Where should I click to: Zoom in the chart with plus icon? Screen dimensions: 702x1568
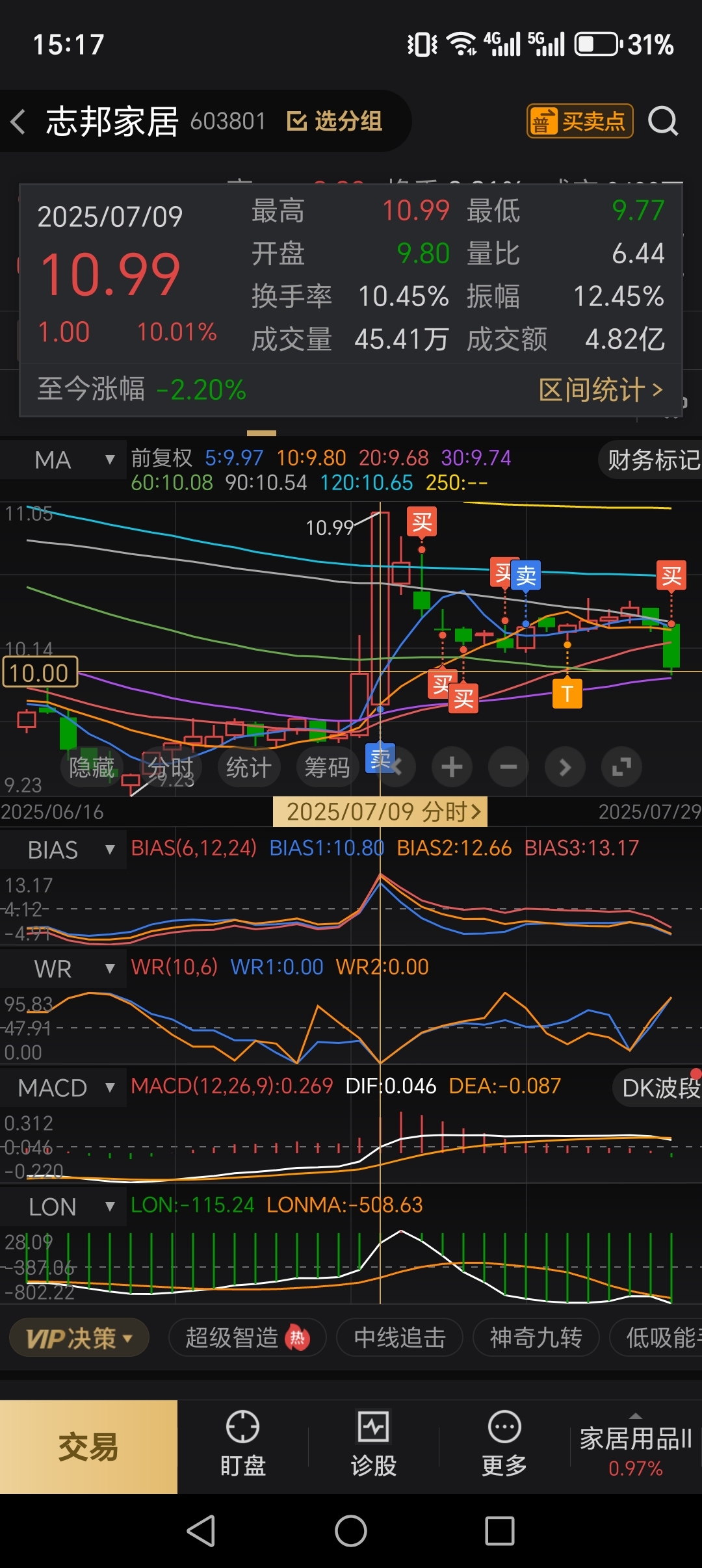[x=452, y=767]
